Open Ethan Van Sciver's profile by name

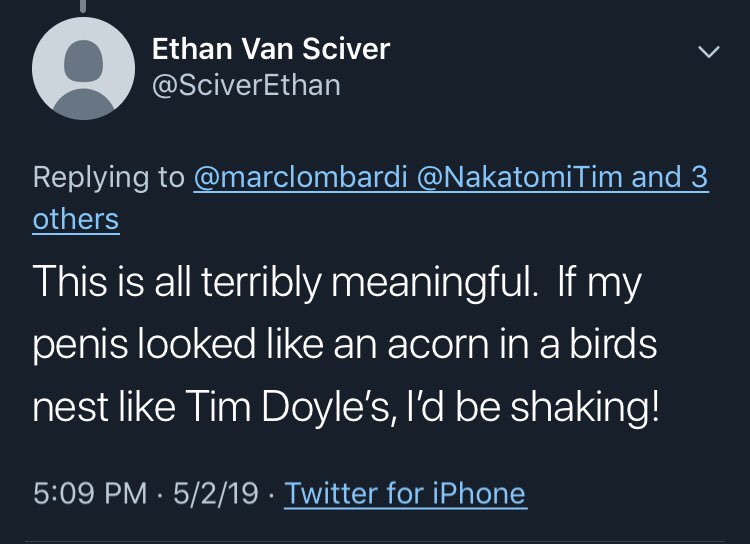click(271, 49)
